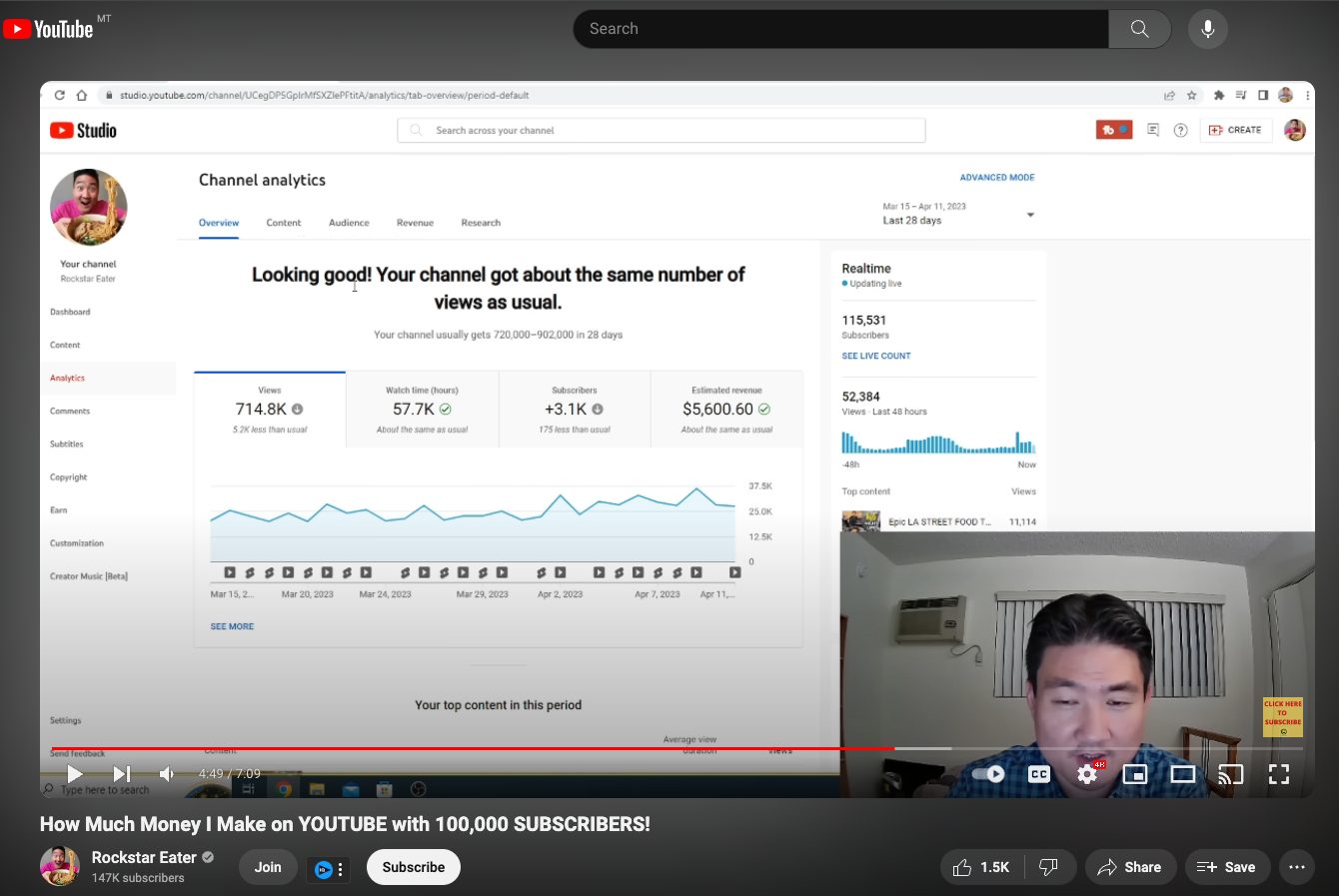Viewport: 1339px width, 896px height.
Task: Open the Last 28 days date range dropdown
Action: coord(958,214)
